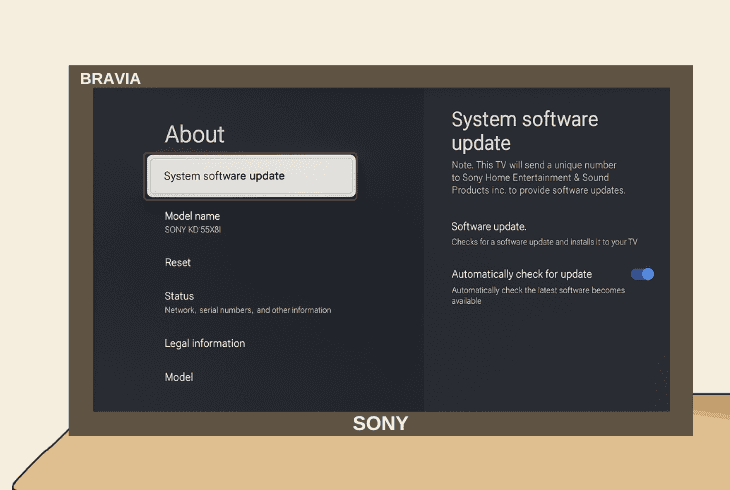This screenshot has width=730, height=490.
Task: Click the Software update. option
Action: [x=489, y=227]
